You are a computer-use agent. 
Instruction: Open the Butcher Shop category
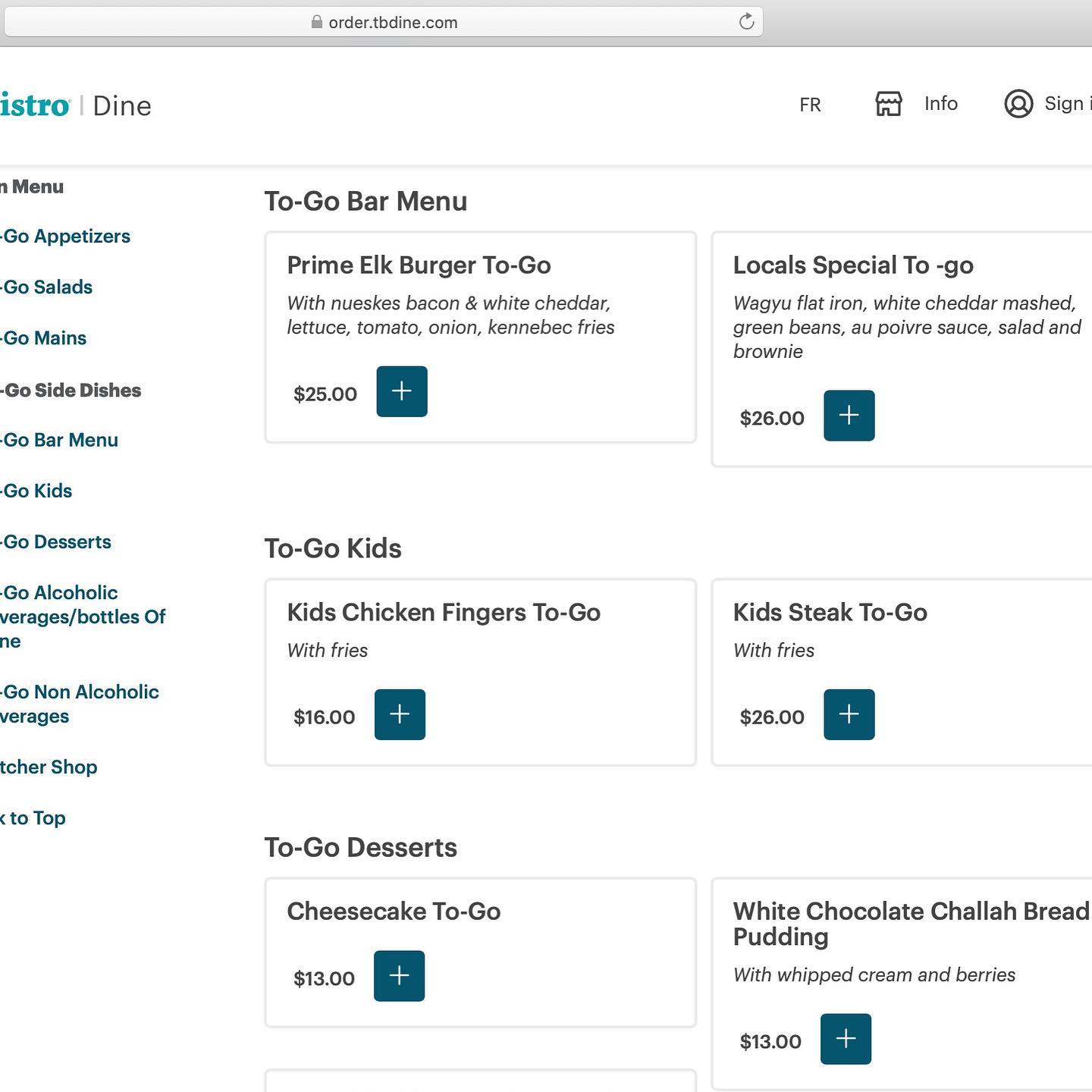(49, 767)
